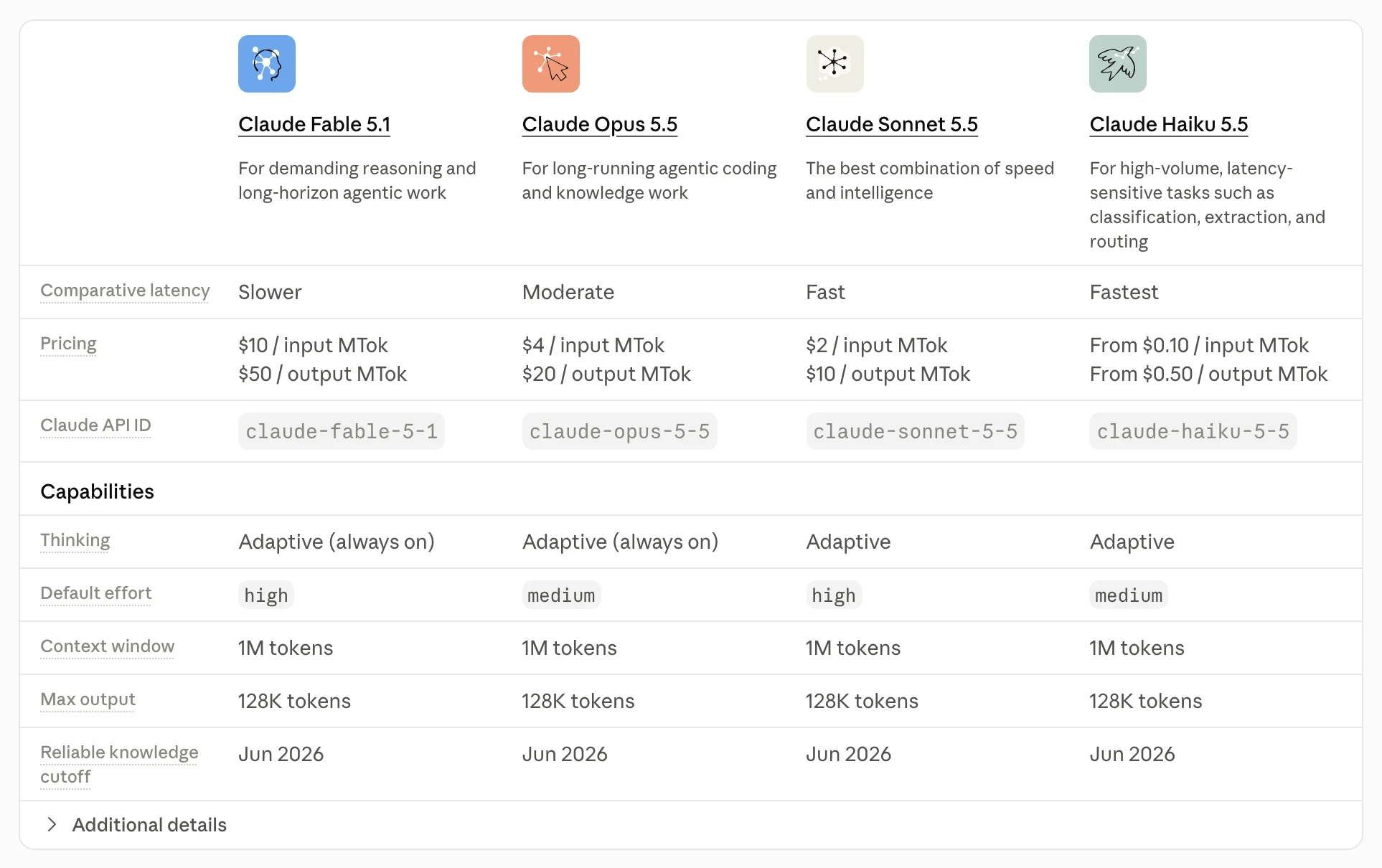1382x868 pixels.
Task: Click the $20 / output MTok Opus price
Action: [606, 374]
